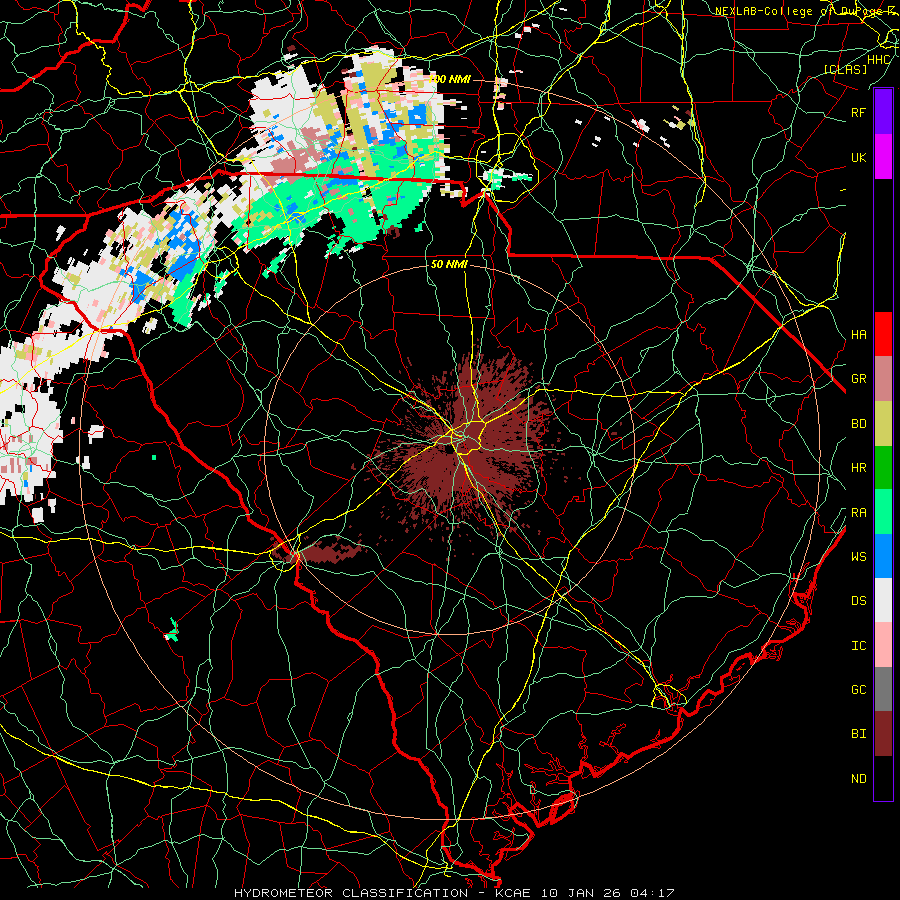The width and height of the screenshot is (900, 900).
Task: Click the GC gray legend swatch
Action: (883, 689)
